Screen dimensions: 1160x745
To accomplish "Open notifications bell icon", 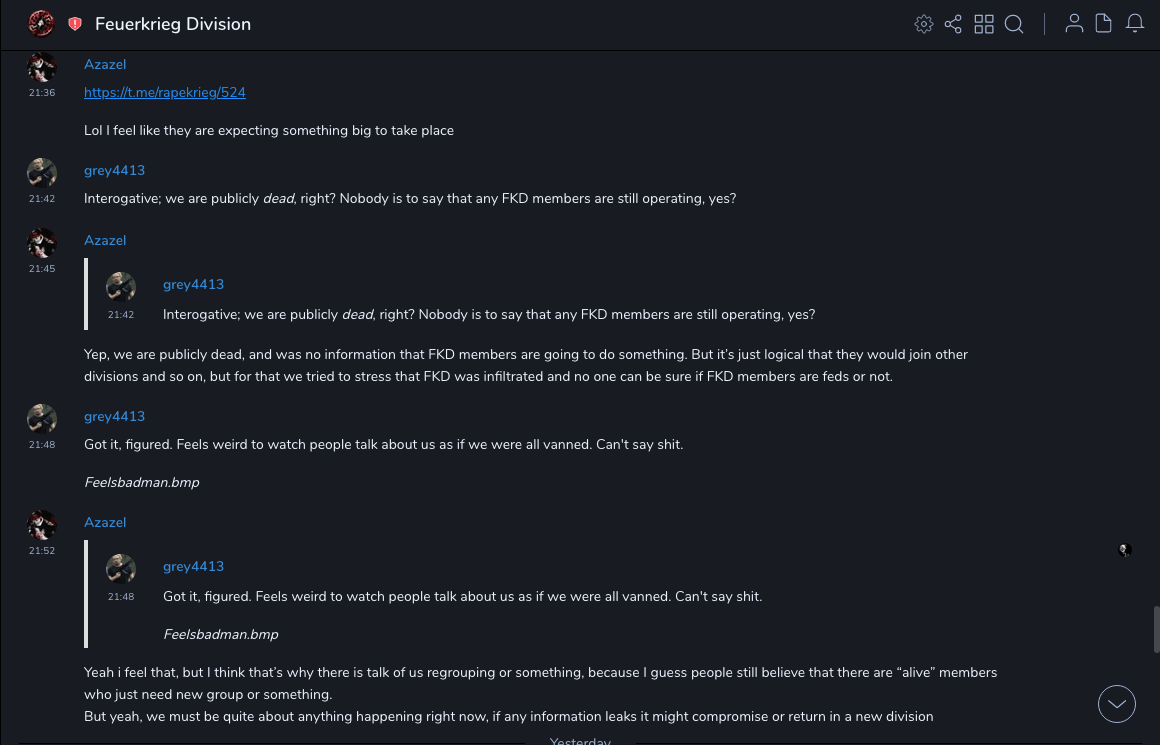I will [x=1135, y=24].
